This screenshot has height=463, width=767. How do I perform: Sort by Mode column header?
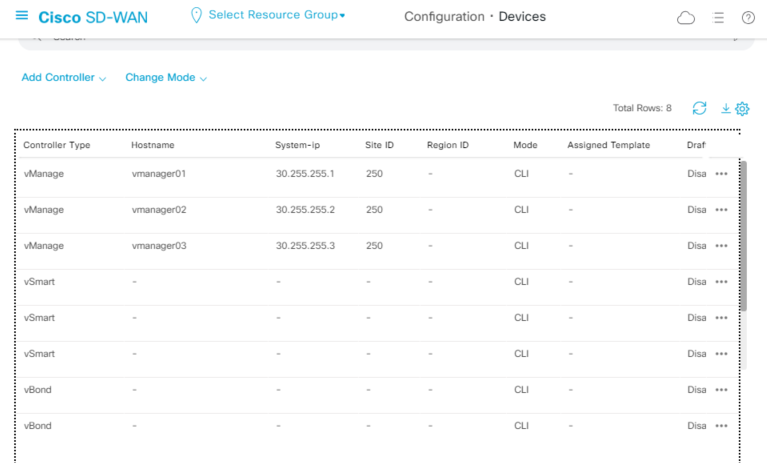pos(525,145)
